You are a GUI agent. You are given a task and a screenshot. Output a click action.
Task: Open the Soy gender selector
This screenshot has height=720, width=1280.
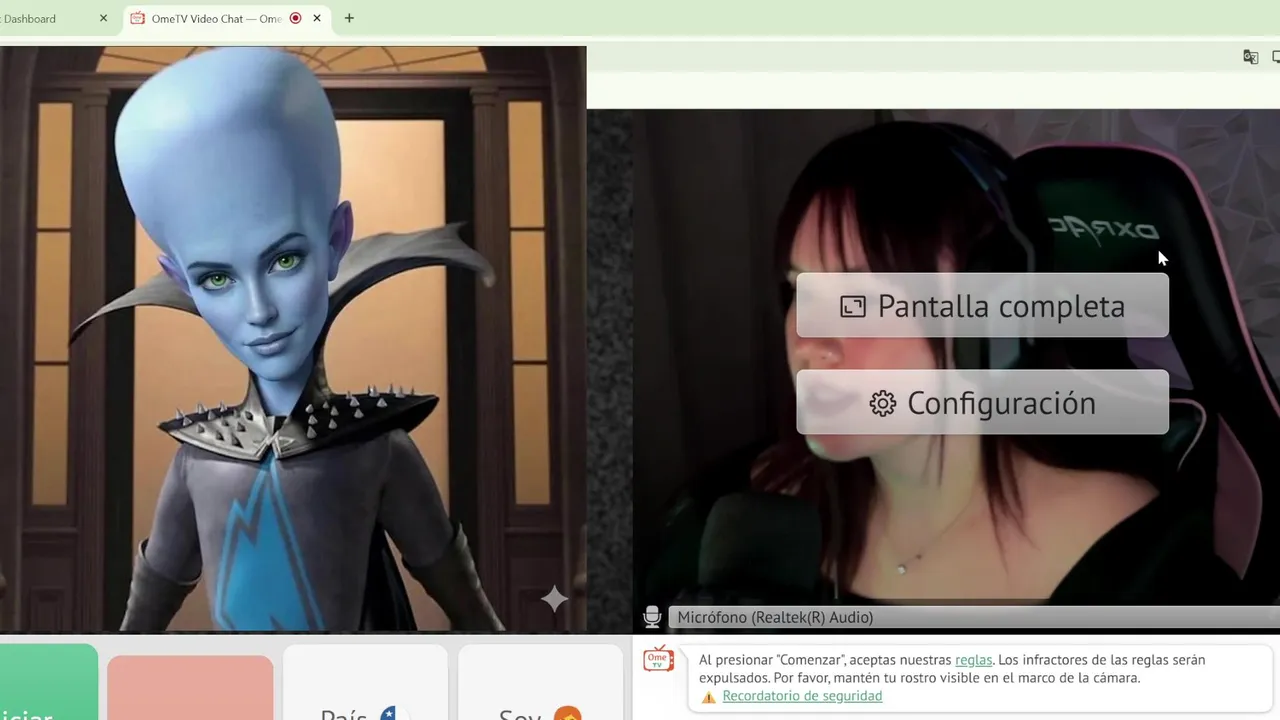tap(540, 683)
